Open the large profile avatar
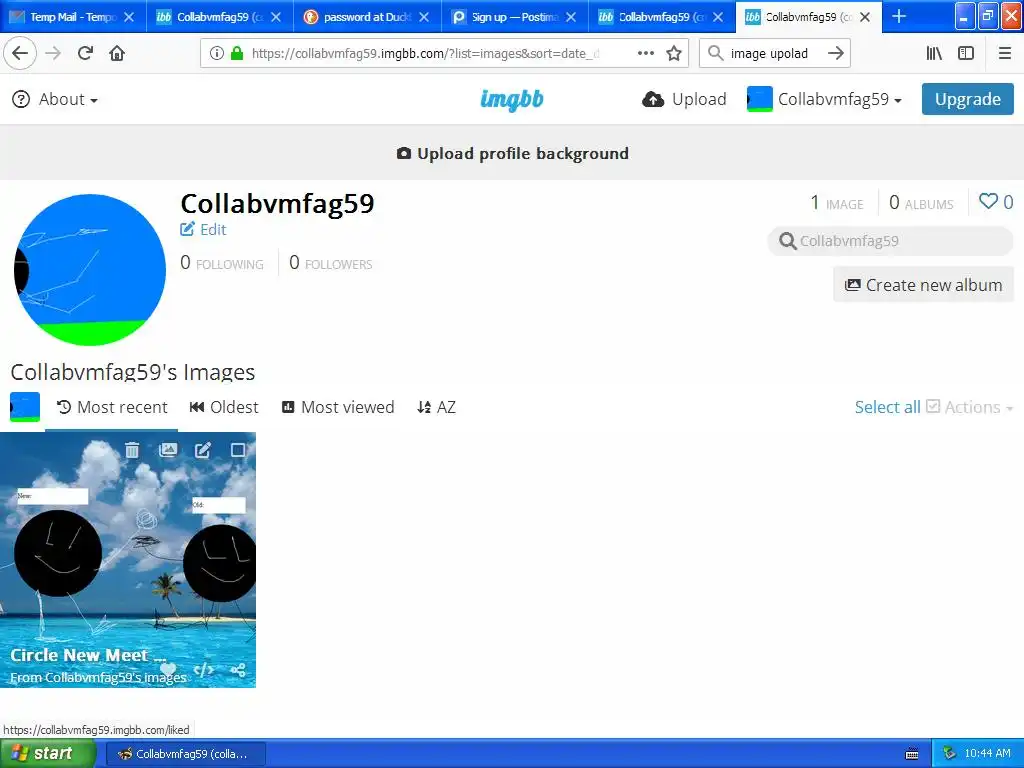Viewport: 1024px width, 768px height. coord(89,270)
